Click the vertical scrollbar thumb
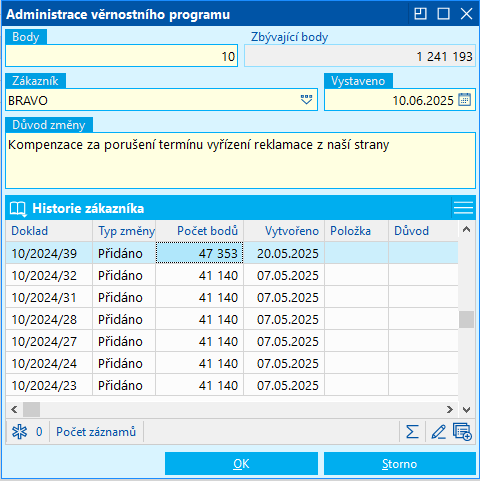Viewport: 480px width, 481px height. point(466,319)
